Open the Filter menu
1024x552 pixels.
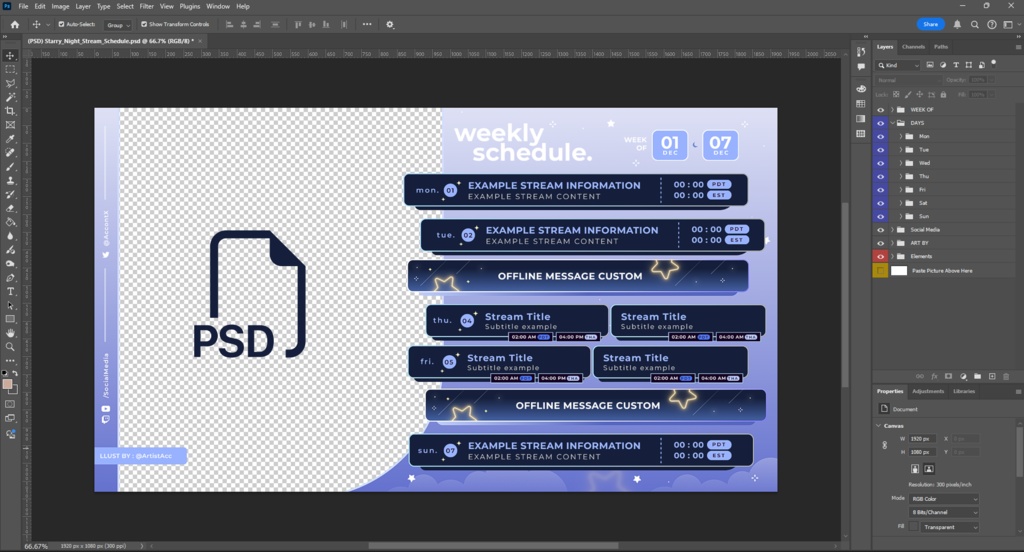[146, 7]
